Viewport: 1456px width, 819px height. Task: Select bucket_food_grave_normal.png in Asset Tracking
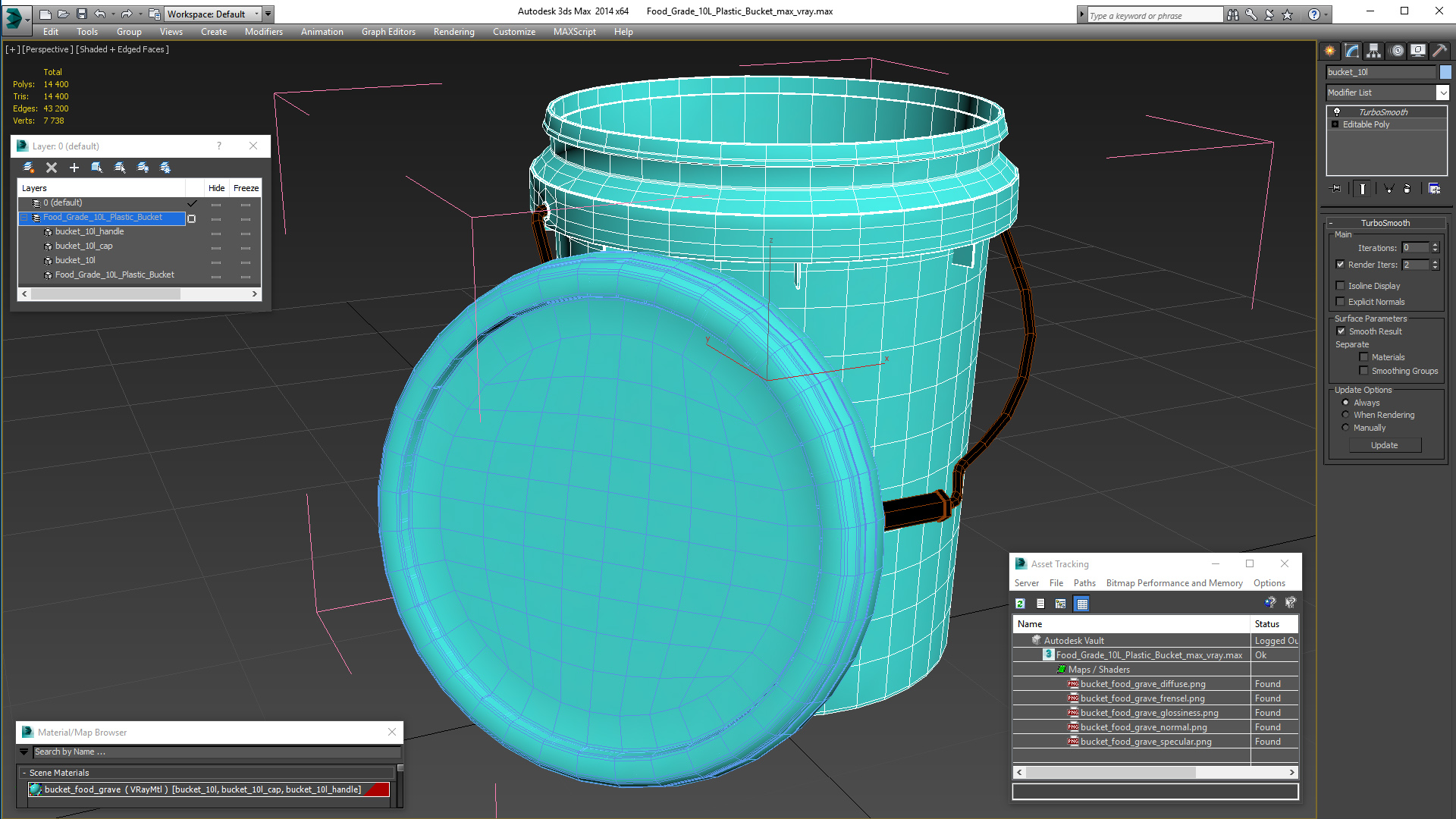pos(1144,727)
